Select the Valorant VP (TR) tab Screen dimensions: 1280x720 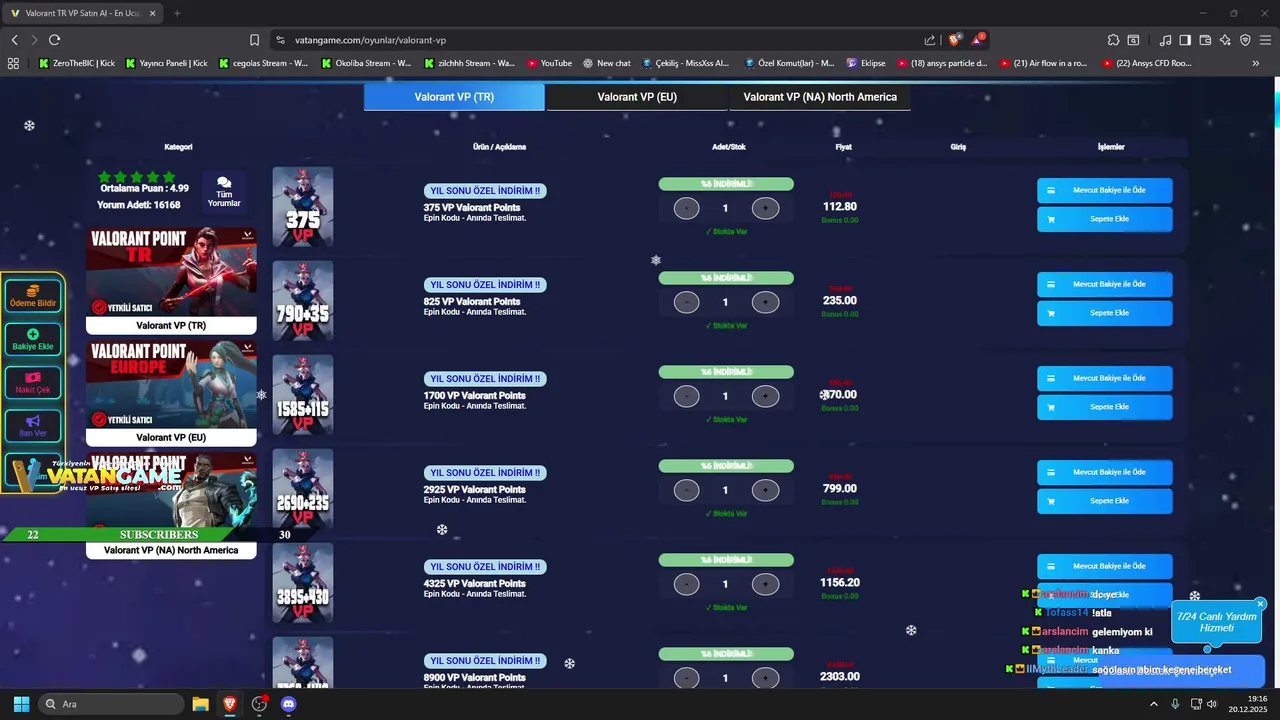(x=454, y=97)
